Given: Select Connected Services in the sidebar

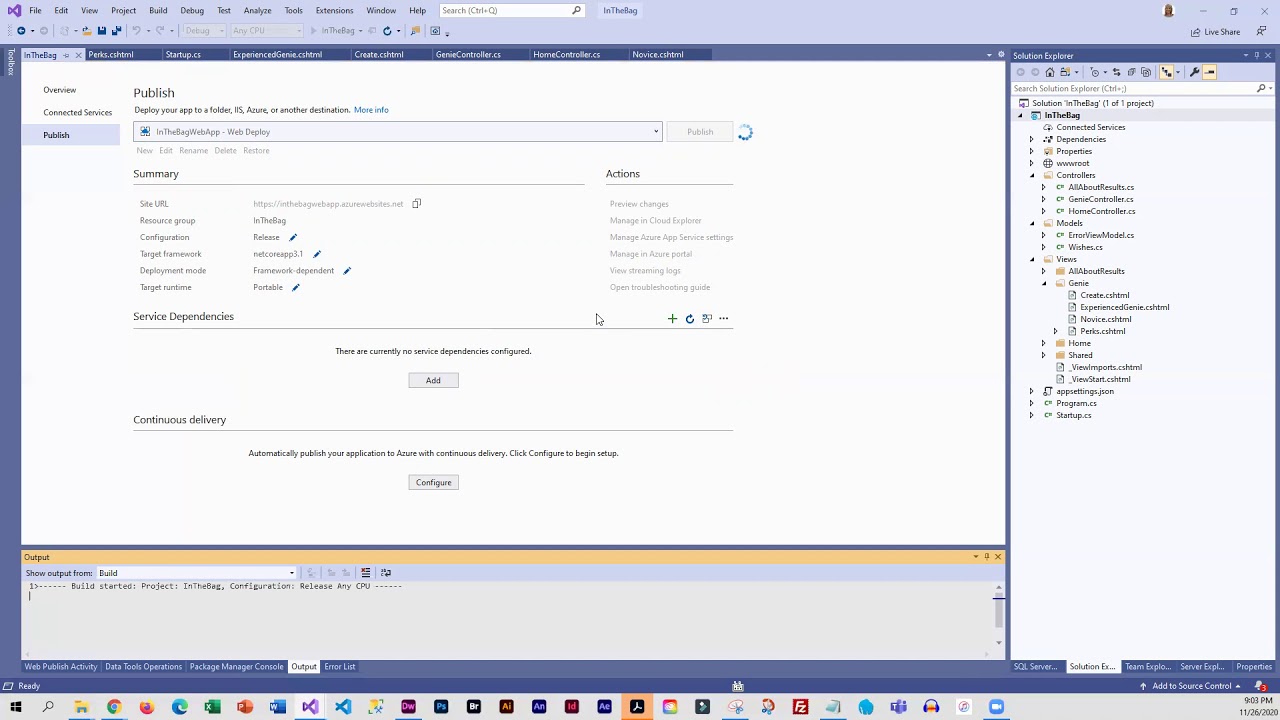Looking at the screenshot, I should click(x=77, y=112).
